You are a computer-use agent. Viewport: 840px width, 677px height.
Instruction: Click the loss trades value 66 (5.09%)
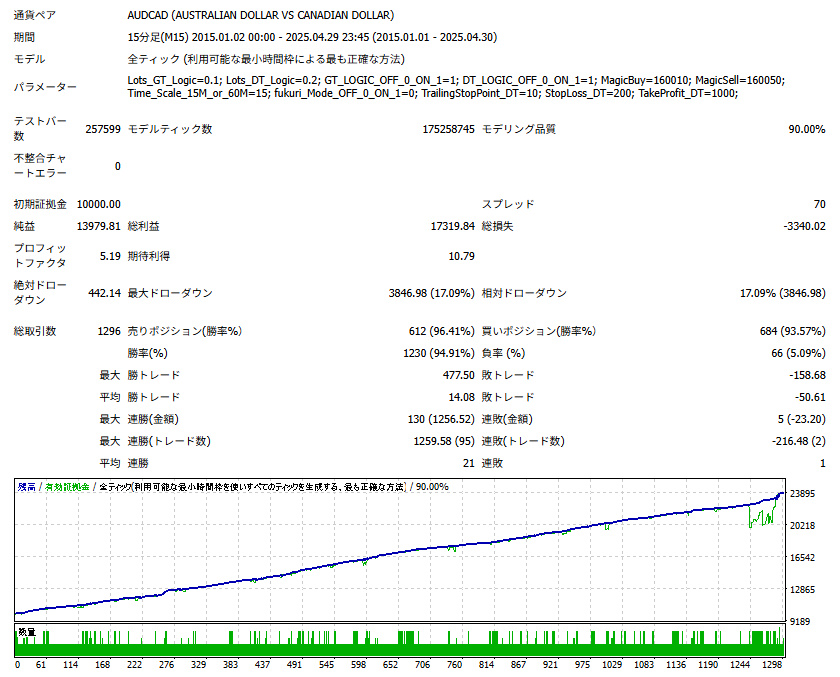(798, 353)
